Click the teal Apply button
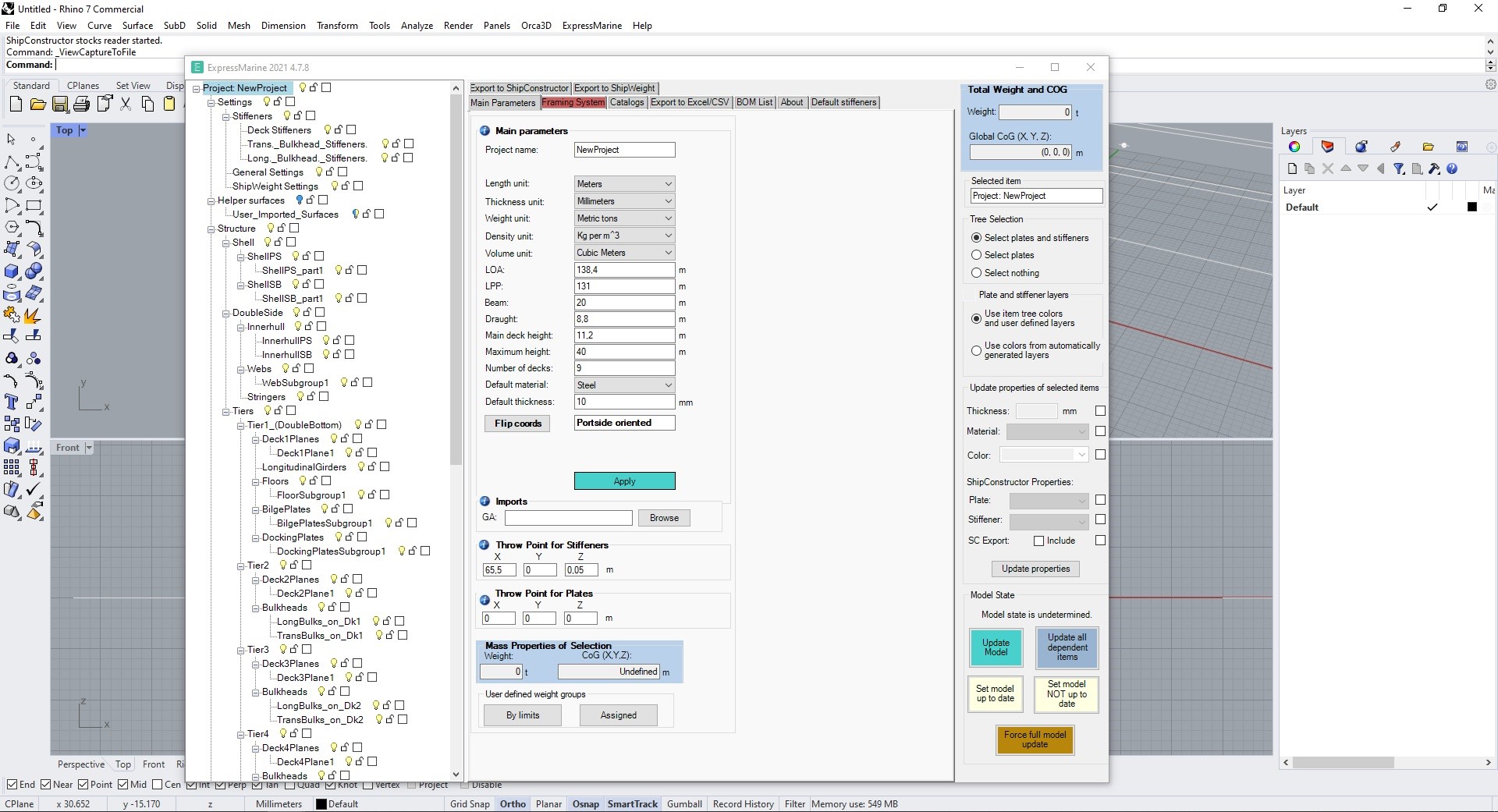This screenshot has width=1498, height=812. tap(624, 481)
